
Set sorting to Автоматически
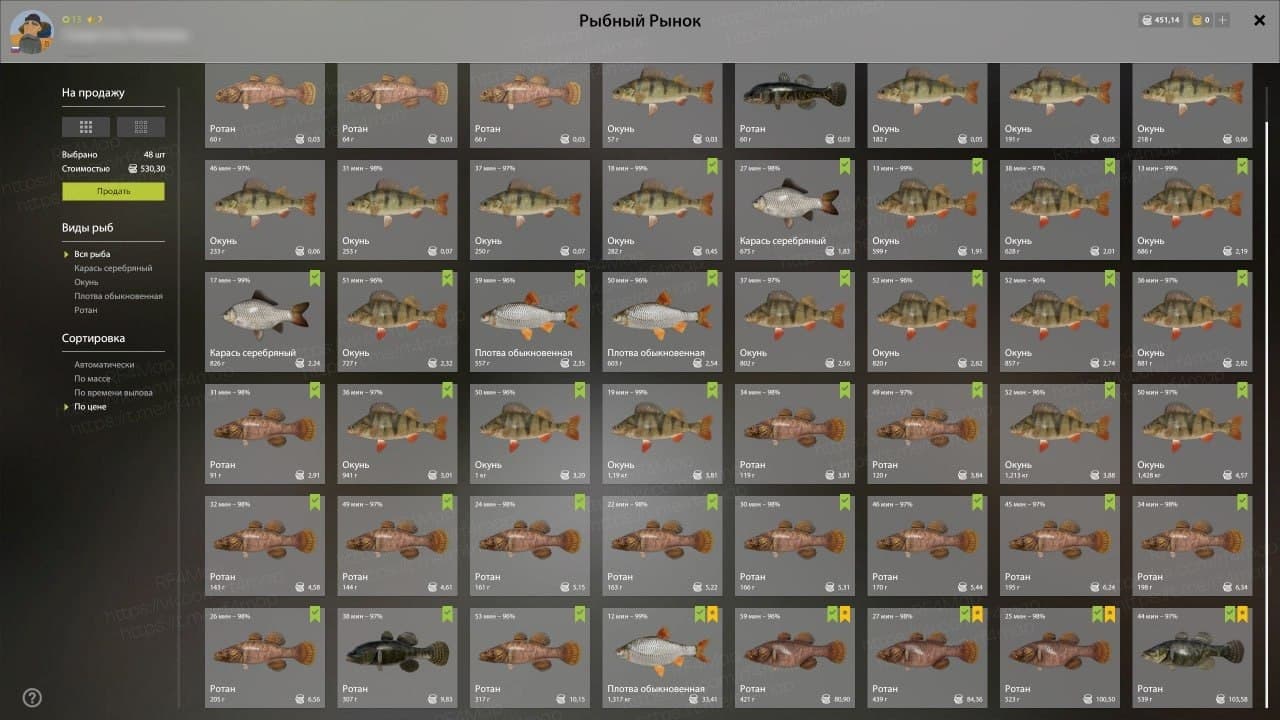[104, 365]
